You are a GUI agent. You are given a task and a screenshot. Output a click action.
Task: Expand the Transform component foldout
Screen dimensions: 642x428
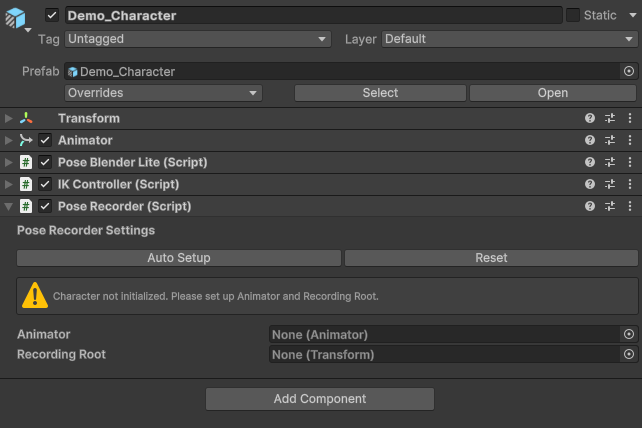pyautogui.click(x=9, y=118)
